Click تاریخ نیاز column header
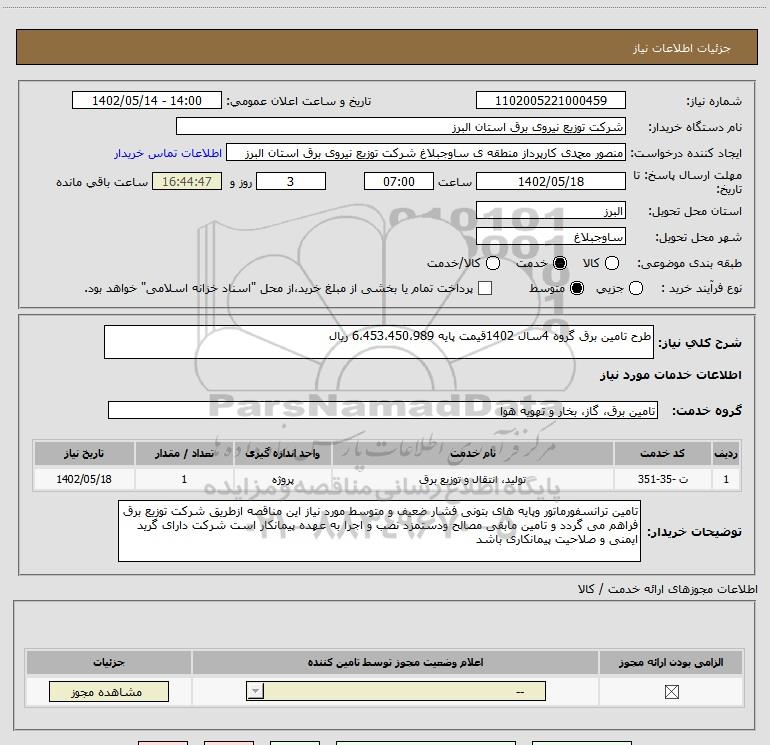770x745 pixels. 84,453
